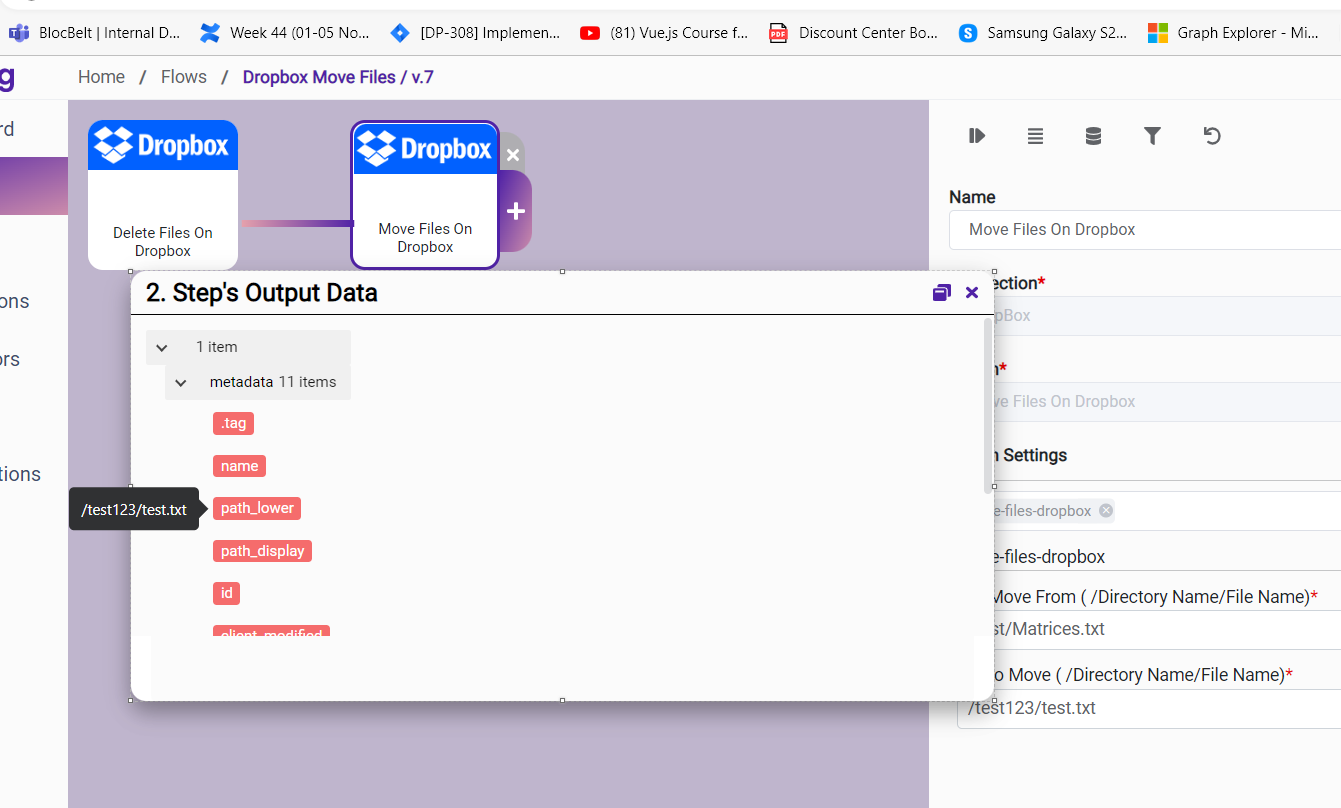Open the Graph Explorer bookmark
This screenshot has height=808, width=1341.
1234,33
